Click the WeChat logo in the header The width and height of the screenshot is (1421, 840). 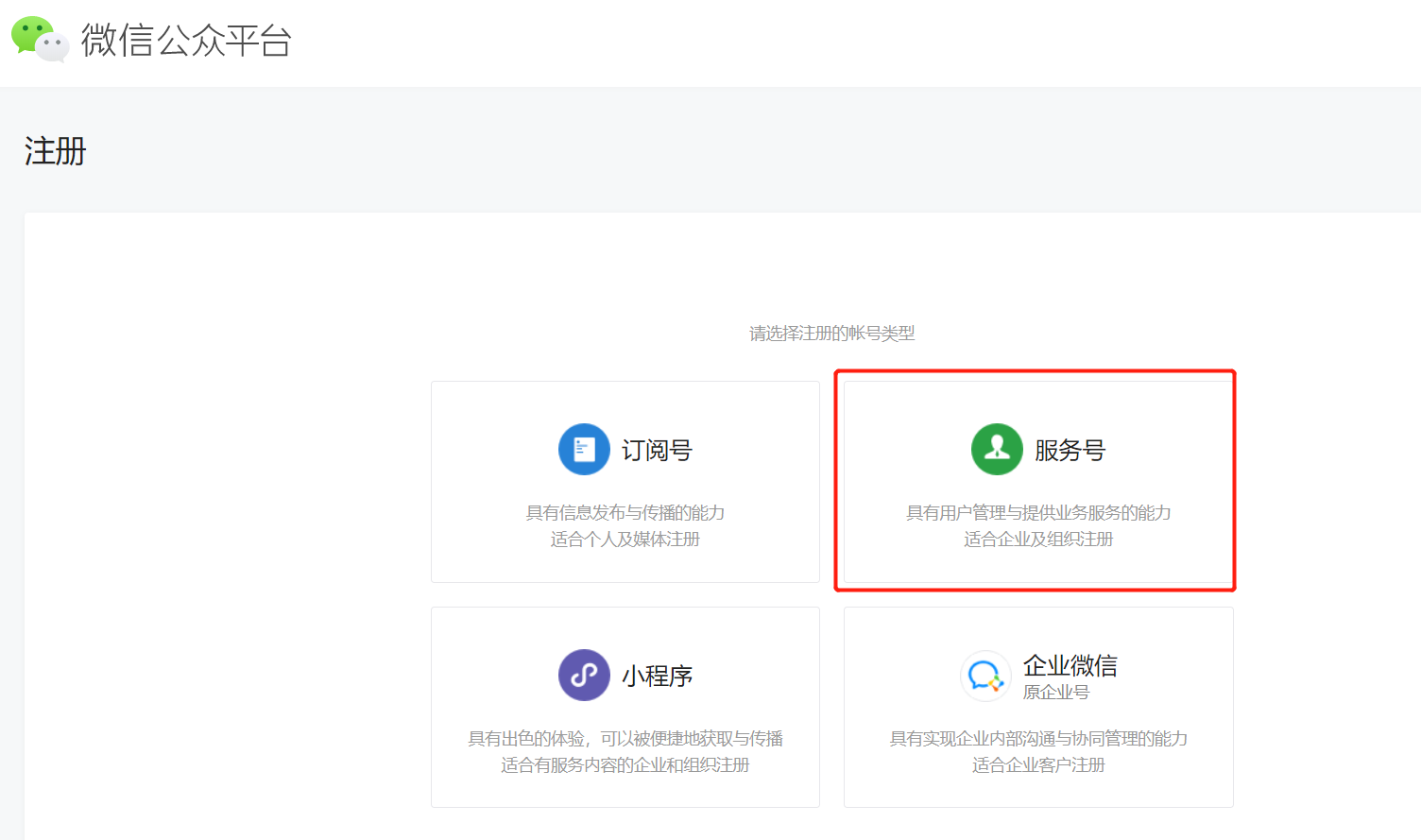coord(40,39)
